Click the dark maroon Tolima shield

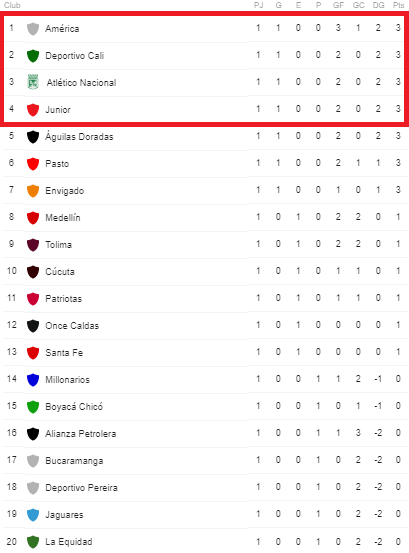pos(33,245)
